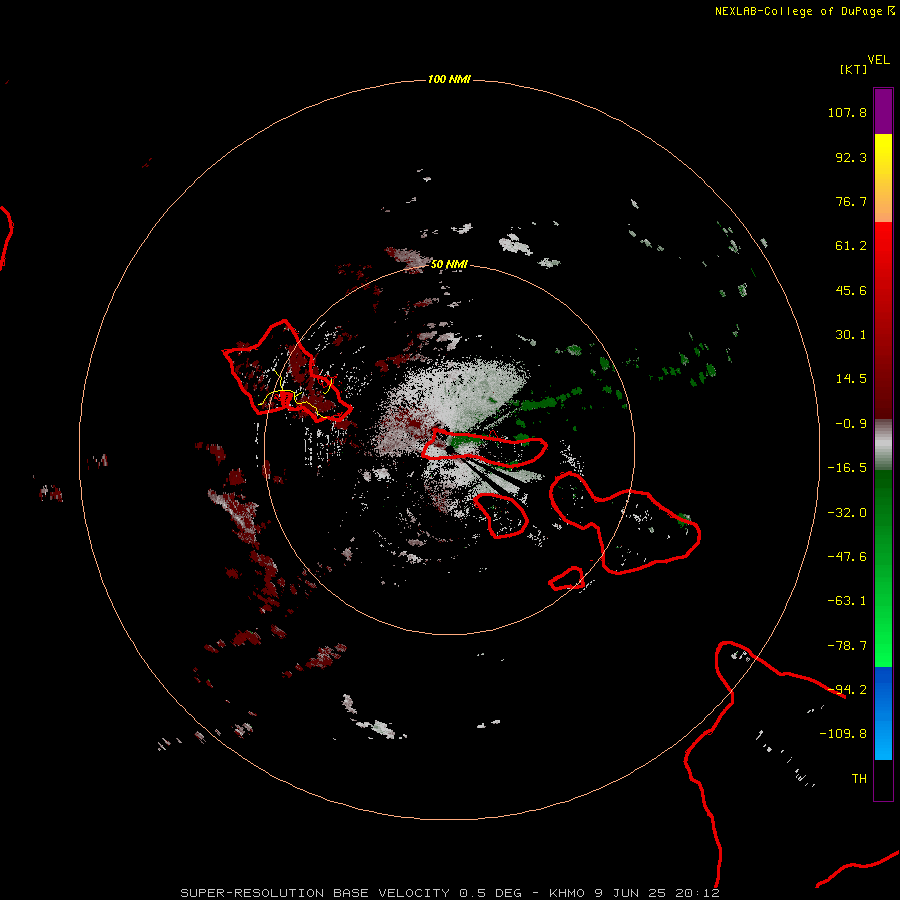The image size is (900, 900).
Task: Click the 50 NMI range ring label
Action: coord(449,264)
